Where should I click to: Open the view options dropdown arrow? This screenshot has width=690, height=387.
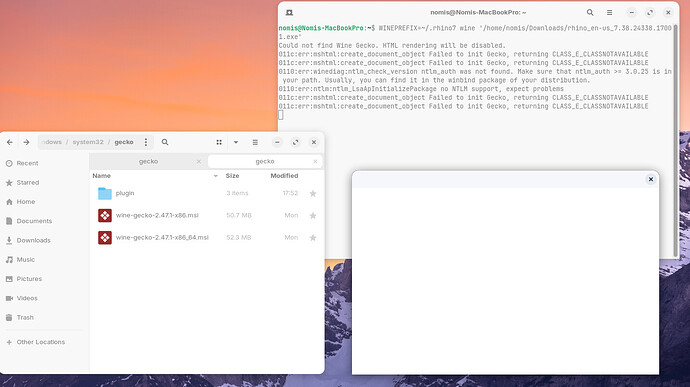236,142
